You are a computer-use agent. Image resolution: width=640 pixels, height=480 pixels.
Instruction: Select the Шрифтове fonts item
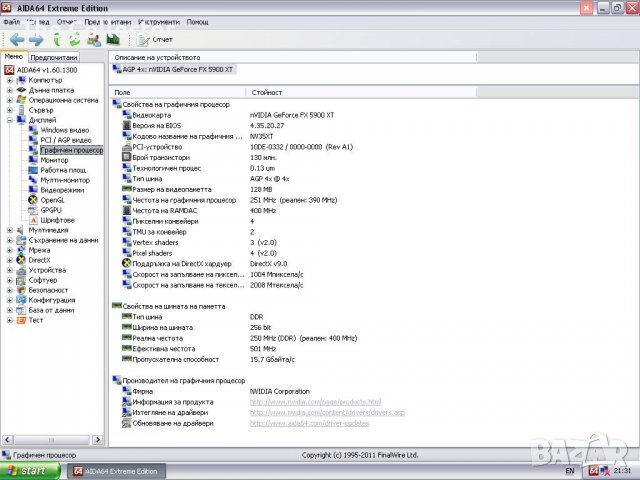coord(57,220)
